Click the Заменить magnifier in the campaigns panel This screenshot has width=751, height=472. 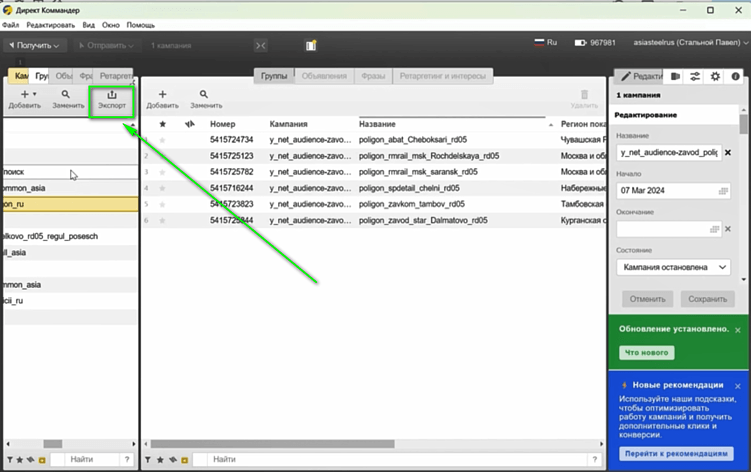tap(66, 94)
